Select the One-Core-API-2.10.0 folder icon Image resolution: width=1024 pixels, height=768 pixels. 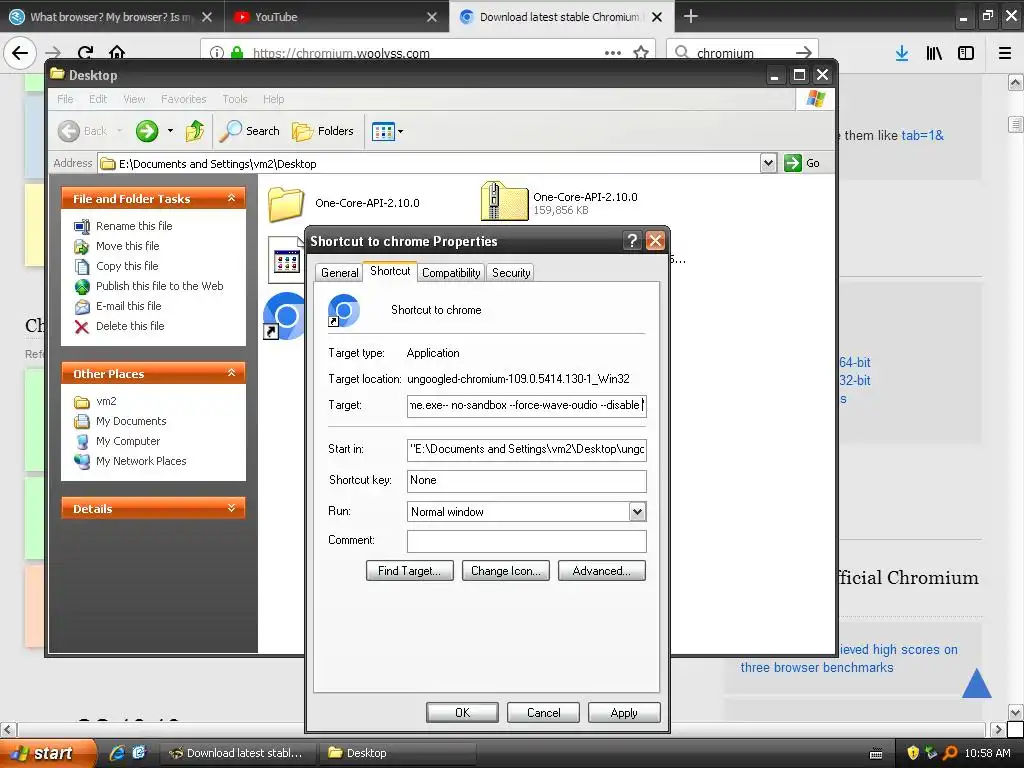click(286, 204)
